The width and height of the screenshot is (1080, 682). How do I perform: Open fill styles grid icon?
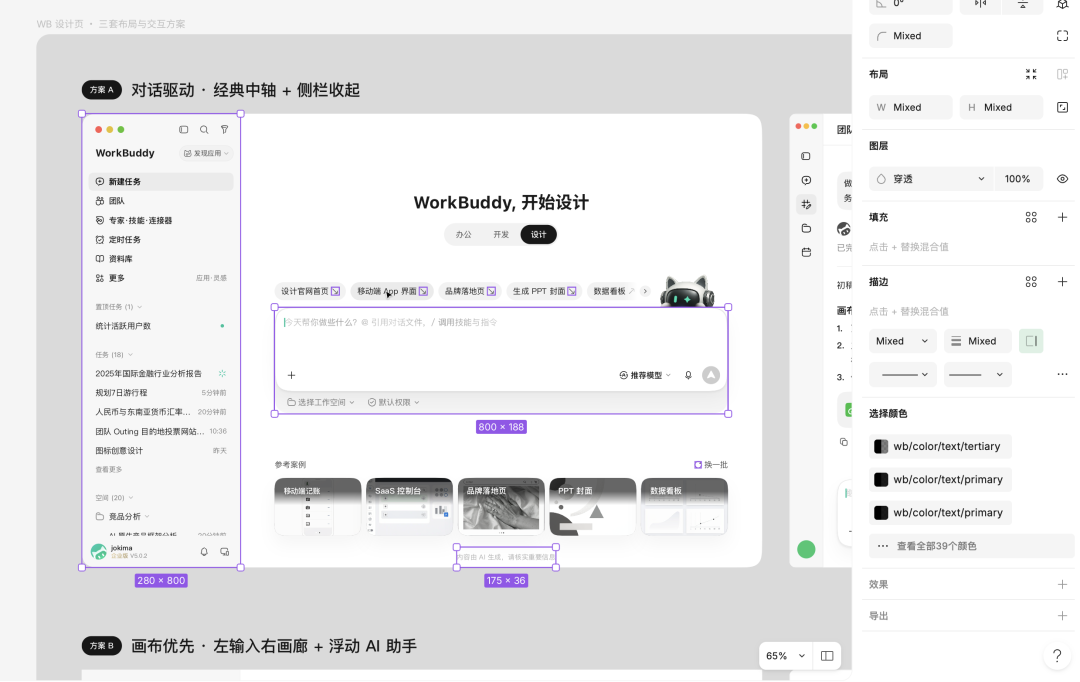1031,218
